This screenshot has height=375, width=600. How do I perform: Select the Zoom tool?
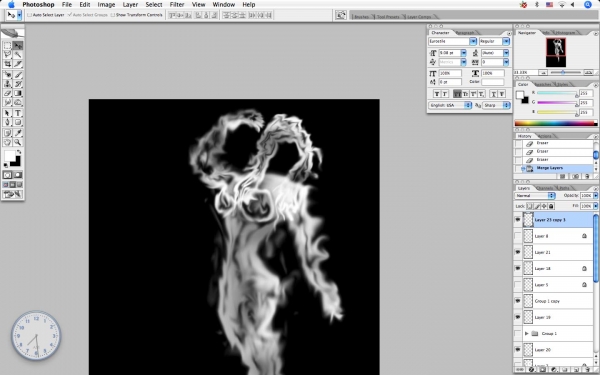tap(18, 142)
